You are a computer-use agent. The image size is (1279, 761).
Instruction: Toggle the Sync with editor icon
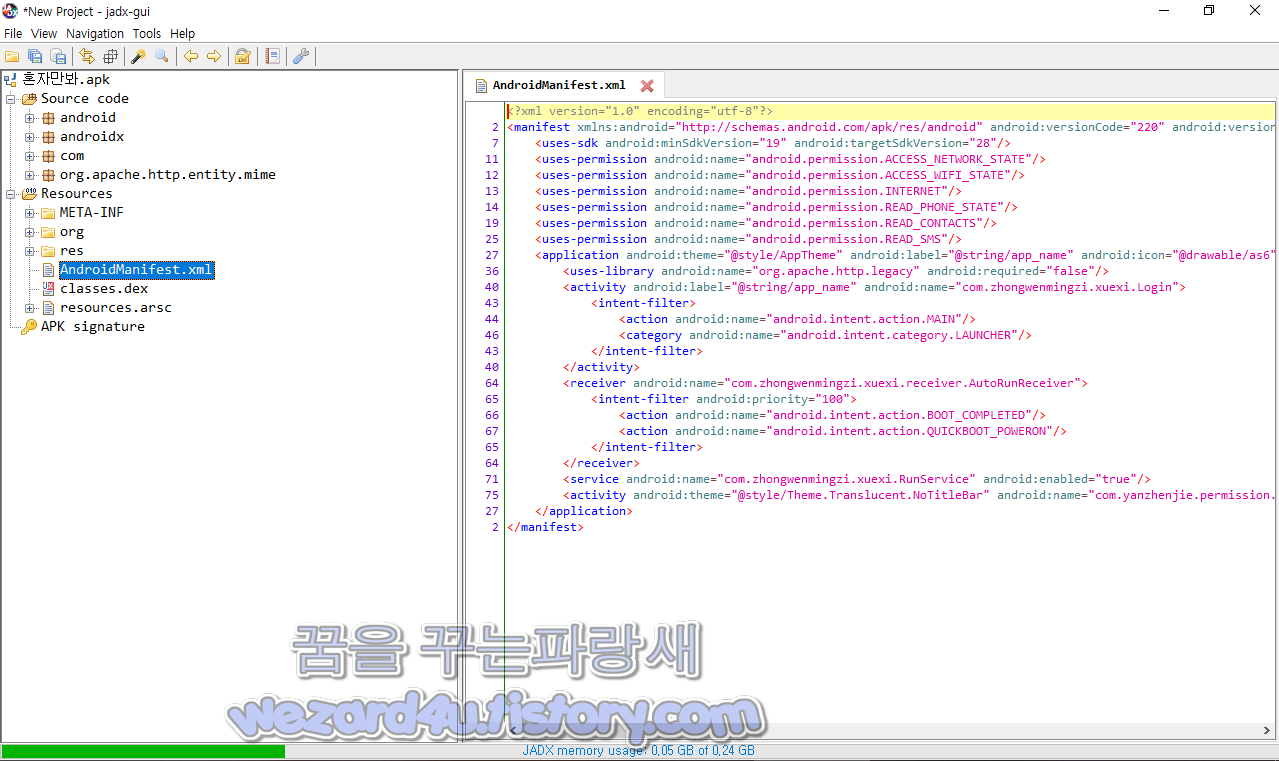(x=87, y=56)
